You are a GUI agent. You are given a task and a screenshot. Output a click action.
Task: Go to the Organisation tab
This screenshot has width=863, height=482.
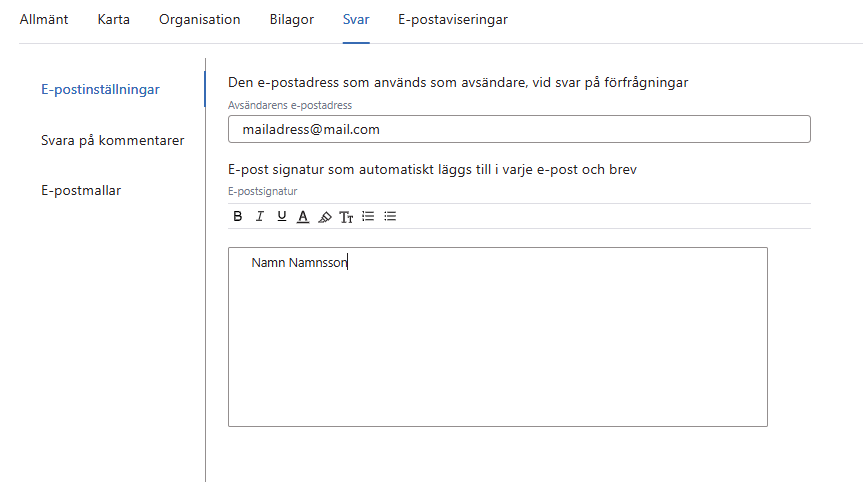click(200, 20)
